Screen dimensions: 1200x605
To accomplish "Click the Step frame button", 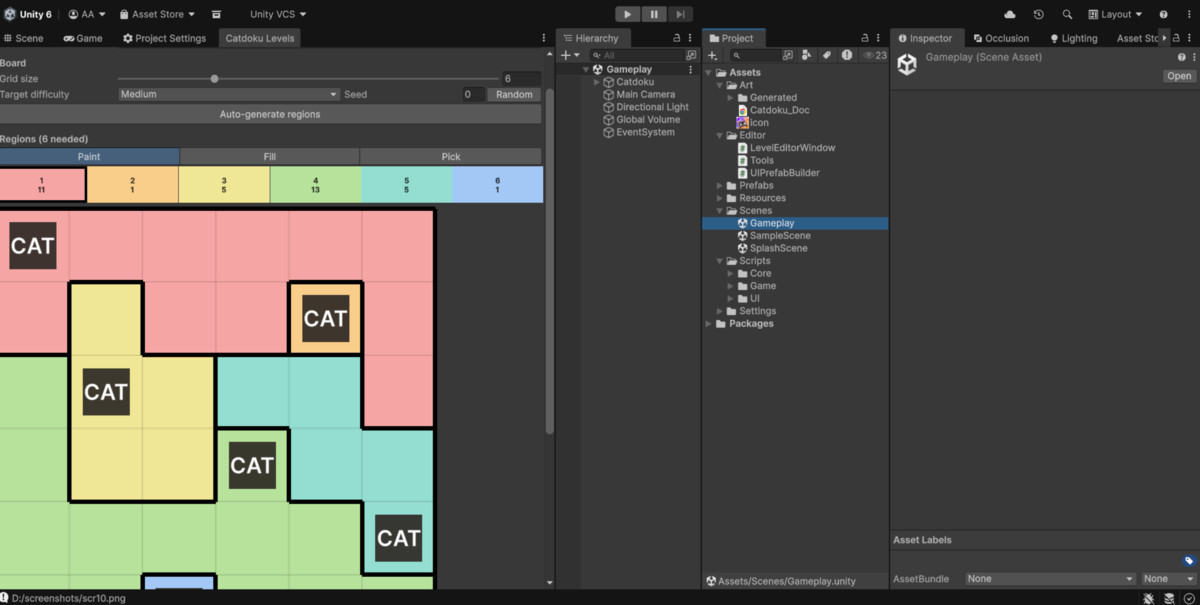I will pyautogui.click(x=680, y=14).
